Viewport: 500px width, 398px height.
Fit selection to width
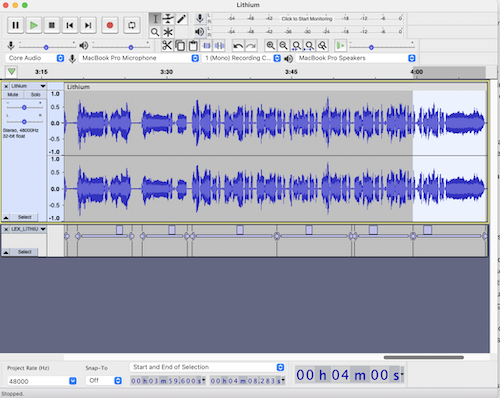click(296, 45)
